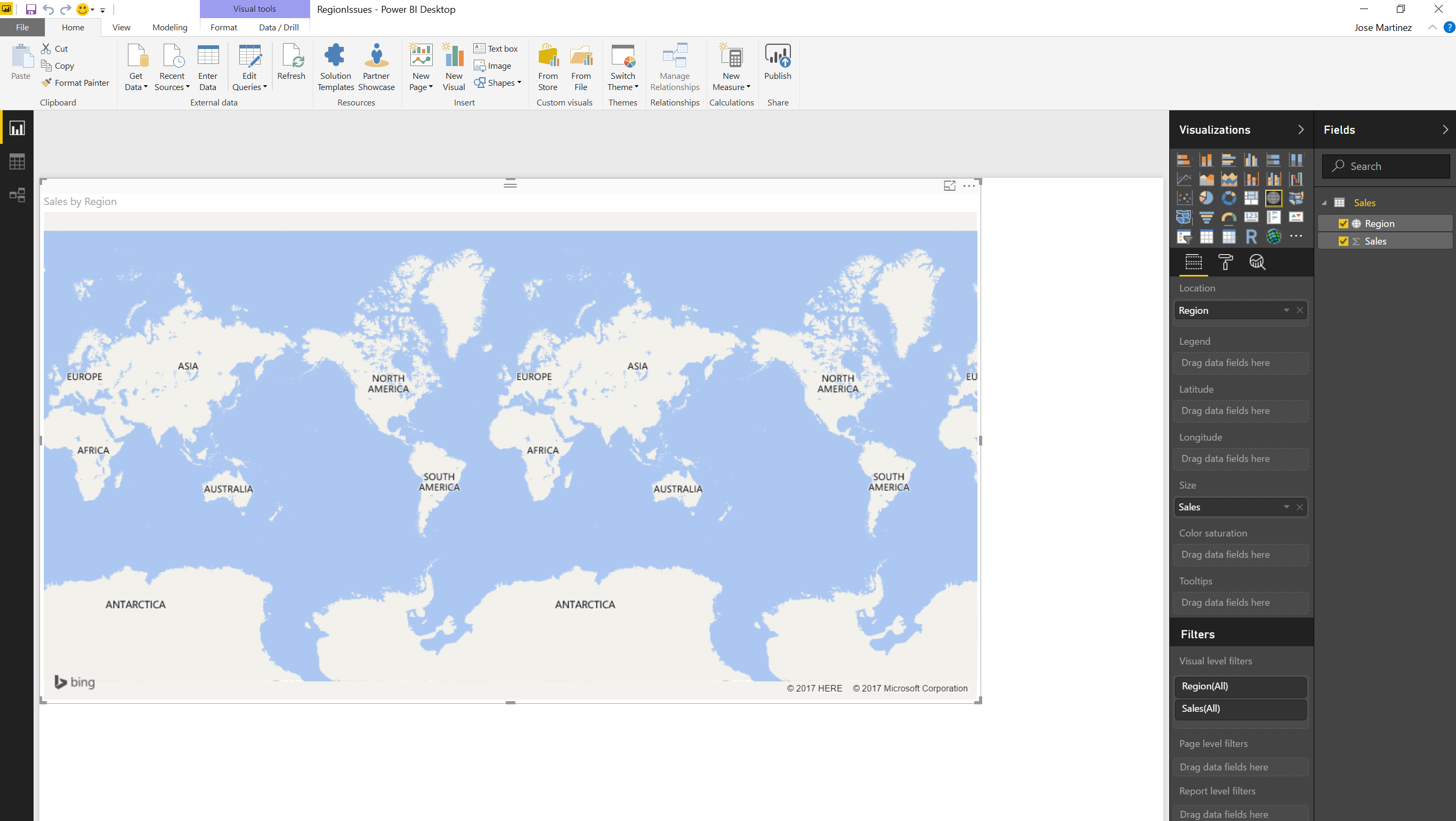Select the ArcGIS globe map visual
This screenshot has width=1456, height=821.
(x=1273, y=237)
